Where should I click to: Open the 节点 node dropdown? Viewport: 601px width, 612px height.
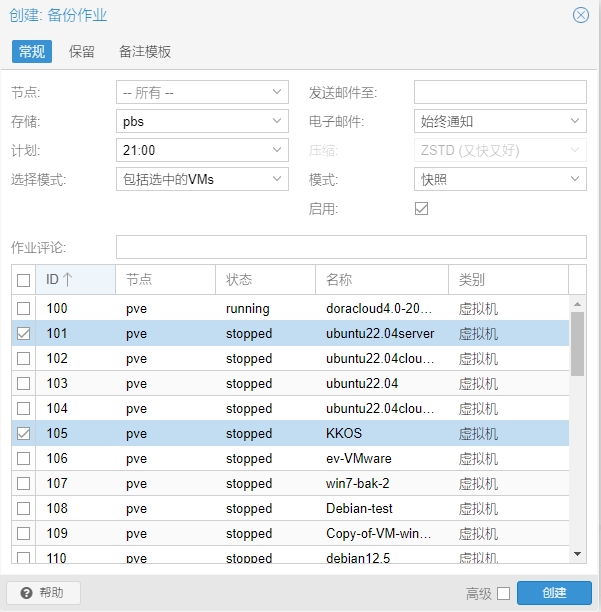click(277, 93)
